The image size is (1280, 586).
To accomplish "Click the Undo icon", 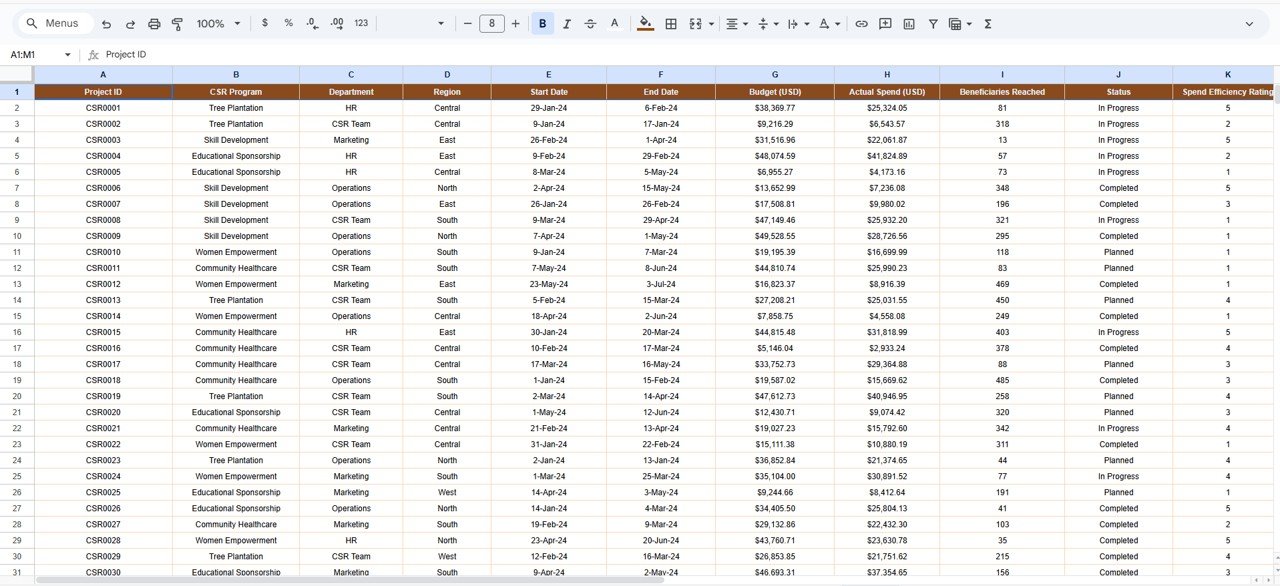I will click(107, 23).
